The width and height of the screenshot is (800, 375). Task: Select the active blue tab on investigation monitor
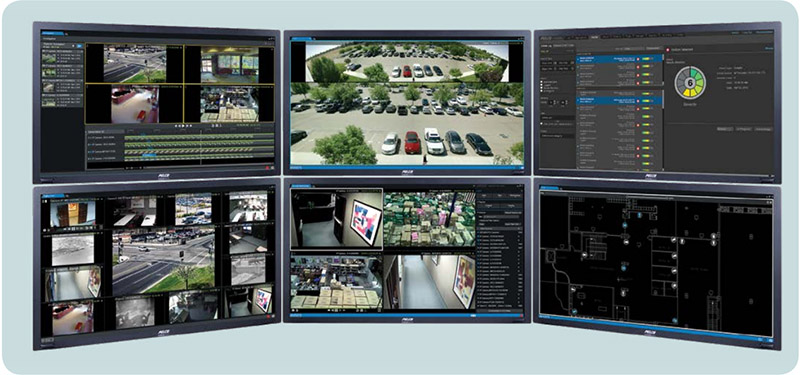tap(53, 33)
